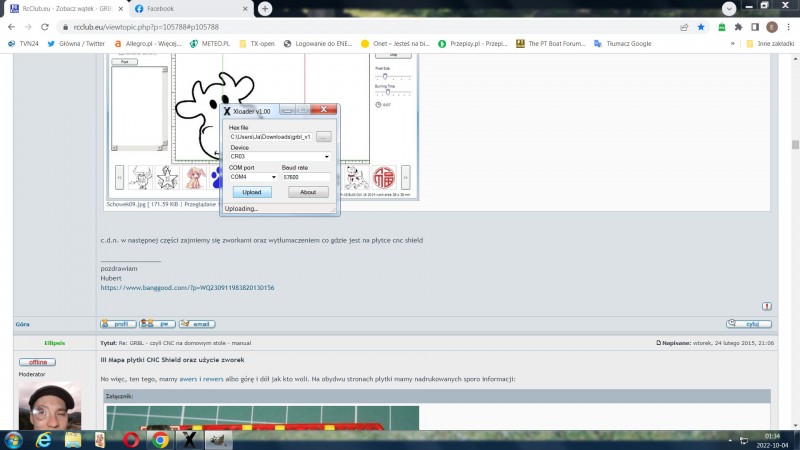This screenshot has width=800, height=450.
Task: Click the report post exclamation icon
Action: pyautogui.click(x=766, y=306)
